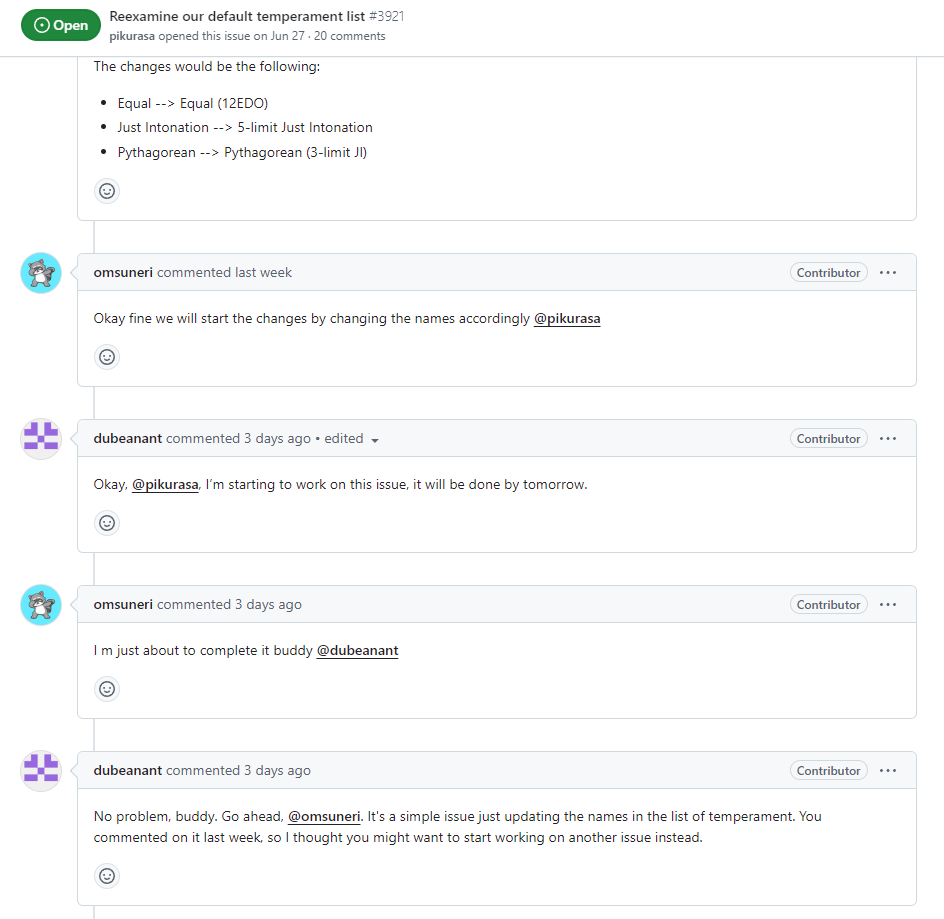Add emoji reaction to dubeanant's 'done by tomorrow' comment
This screenshot has width=944, height=919.
pos(107,523)
